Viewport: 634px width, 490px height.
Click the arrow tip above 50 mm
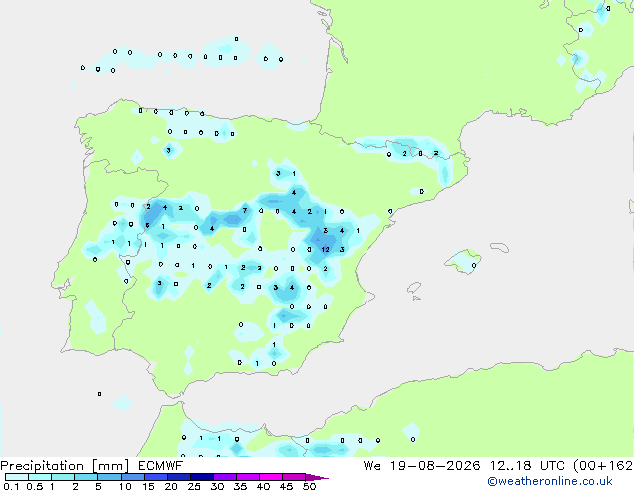pos(317,477)
